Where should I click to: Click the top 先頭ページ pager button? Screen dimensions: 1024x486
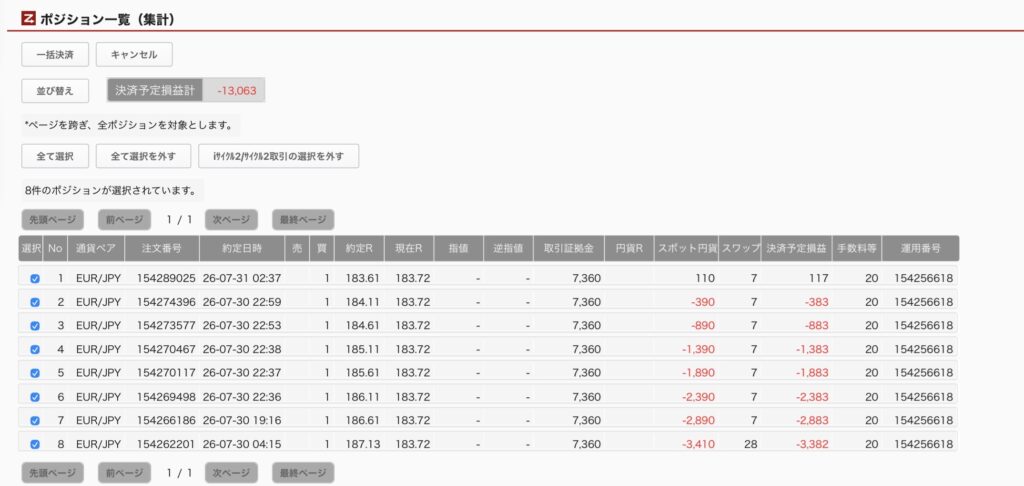point(52,220)
